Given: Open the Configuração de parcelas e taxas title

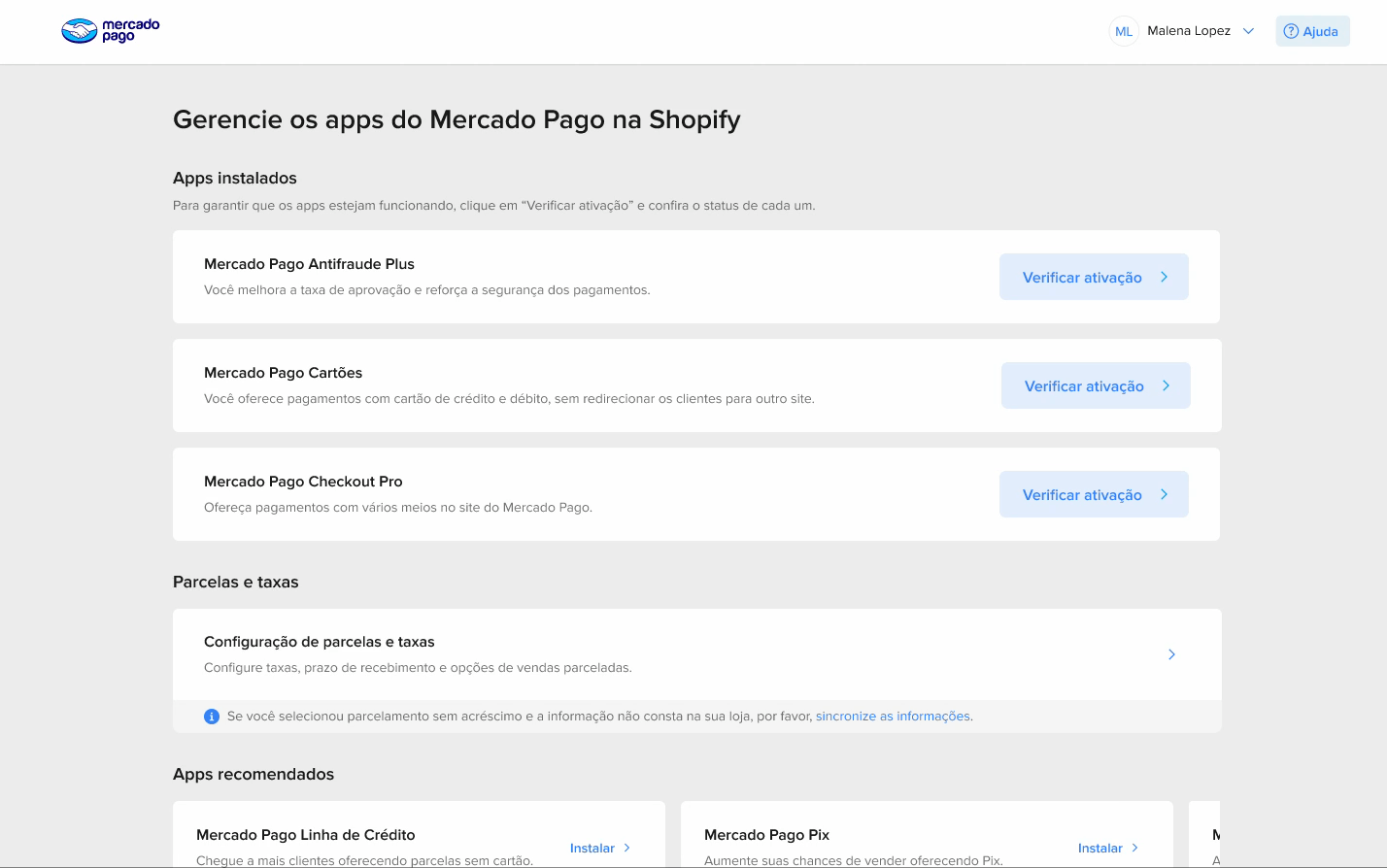Looking at the screenshot, I should click(320, 642).
